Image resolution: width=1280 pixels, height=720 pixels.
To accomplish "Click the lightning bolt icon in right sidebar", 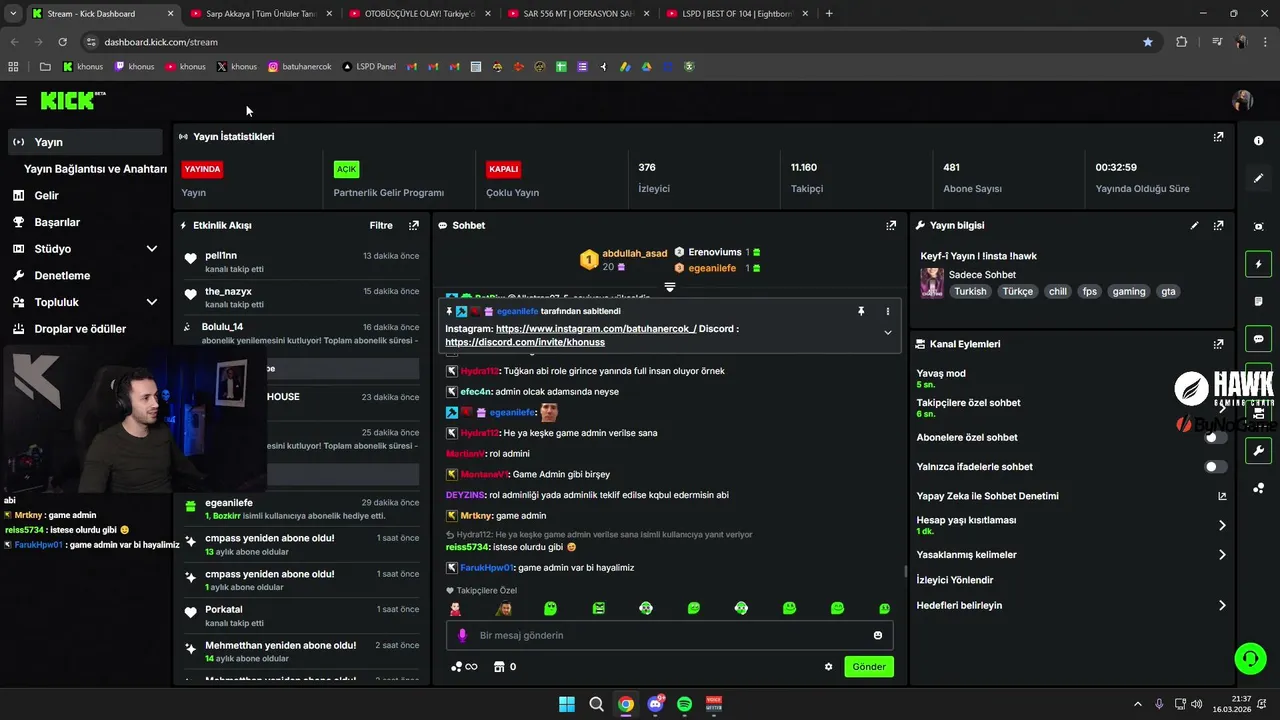I will tap(1258, 264).
